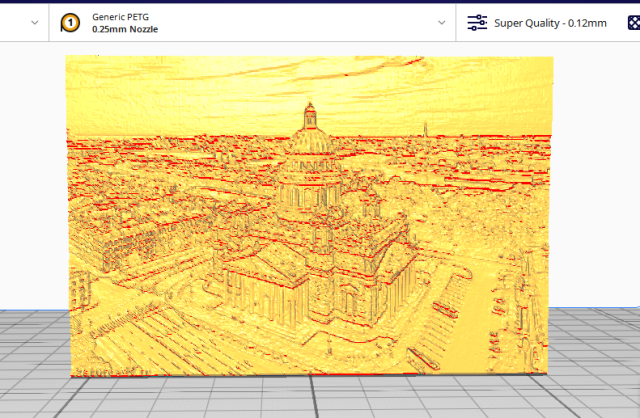Click the distant spire on the model horizon
This screenshot has width=640, height=418.
tap(424, 128)
